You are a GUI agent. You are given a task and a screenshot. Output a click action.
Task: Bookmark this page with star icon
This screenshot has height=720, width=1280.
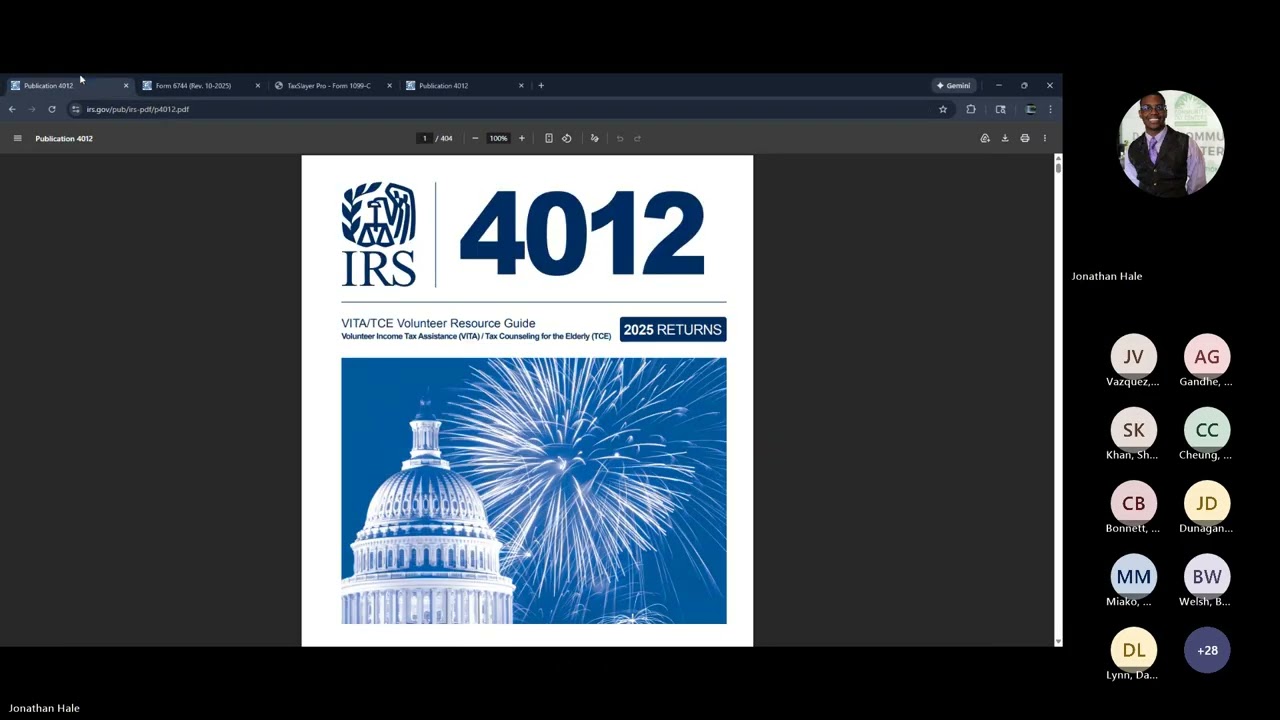(x=943, y=109)
